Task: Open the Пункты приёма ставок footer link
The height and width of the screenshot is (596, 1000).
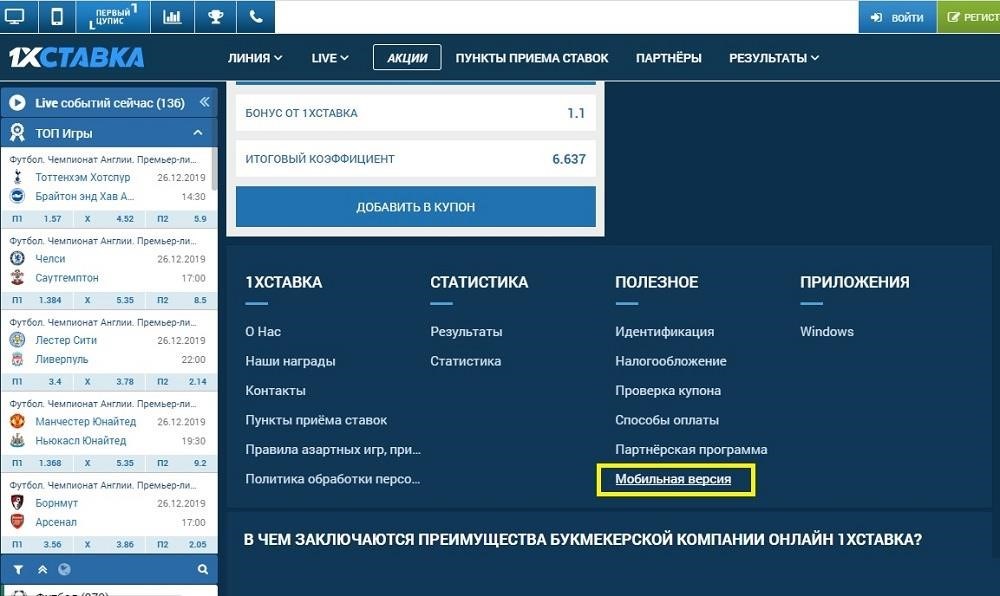Action: point(316,420)
